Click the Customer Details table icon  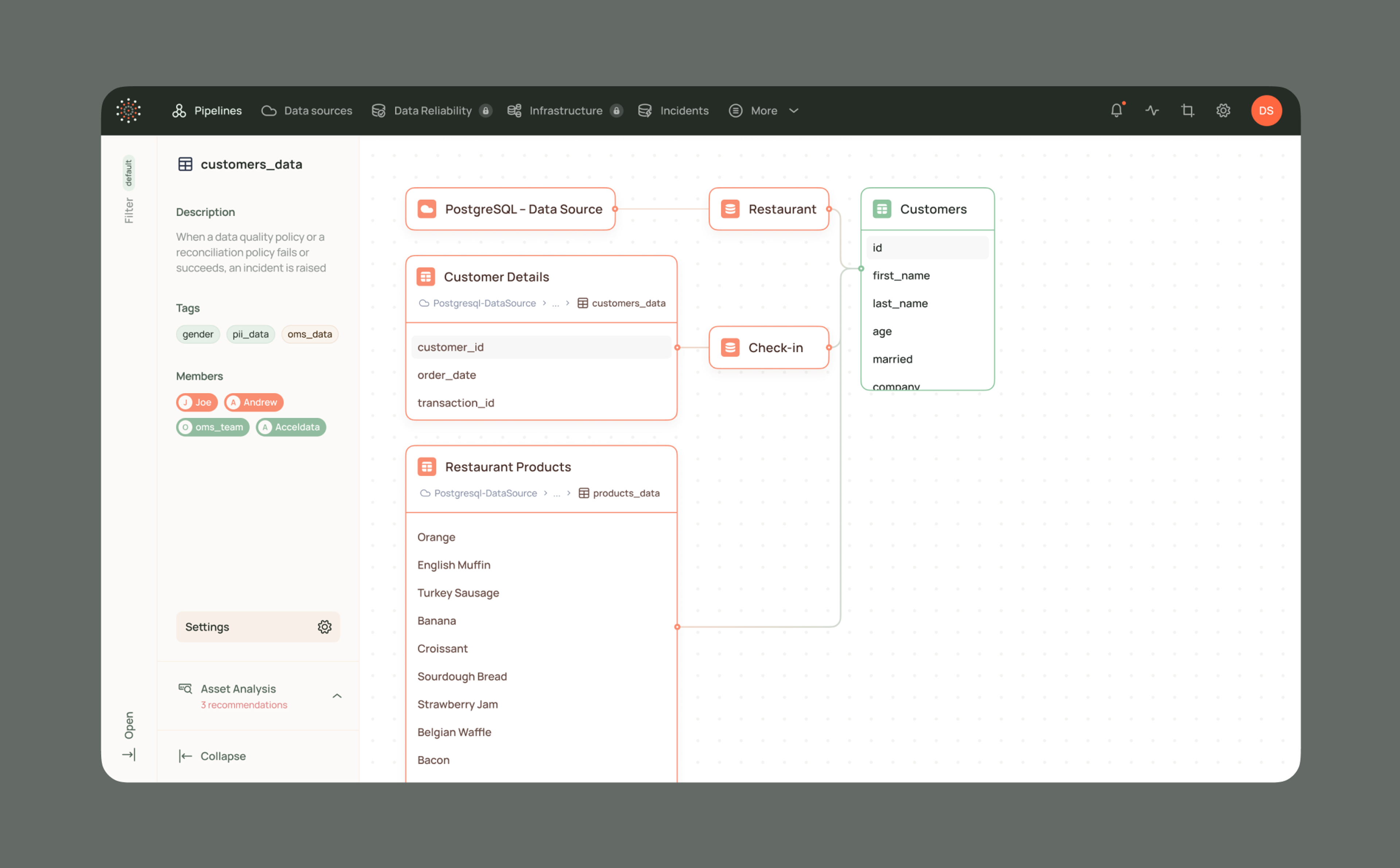425,277
